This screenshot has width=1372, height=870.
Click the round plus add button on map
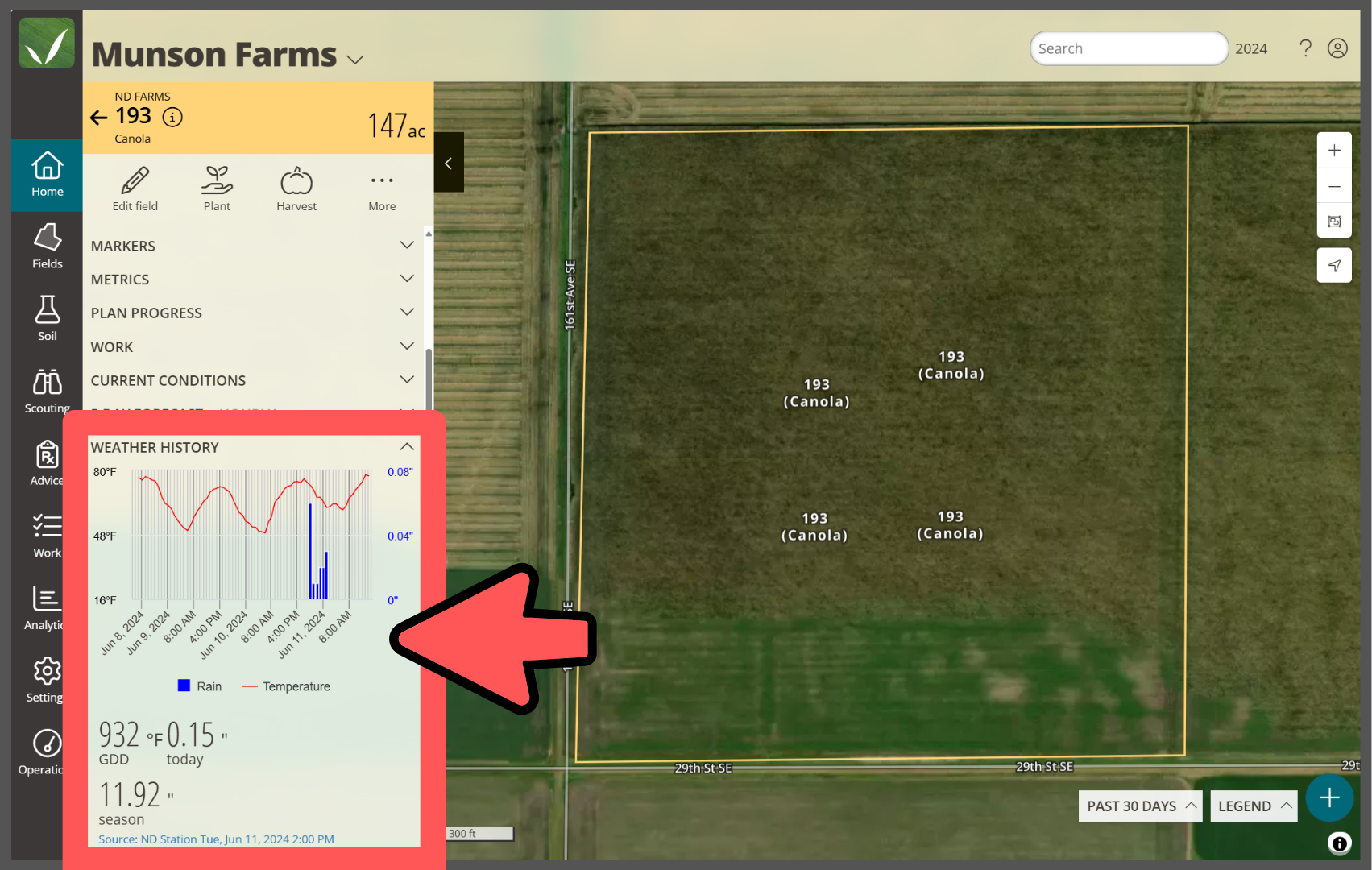point(1329,798)
